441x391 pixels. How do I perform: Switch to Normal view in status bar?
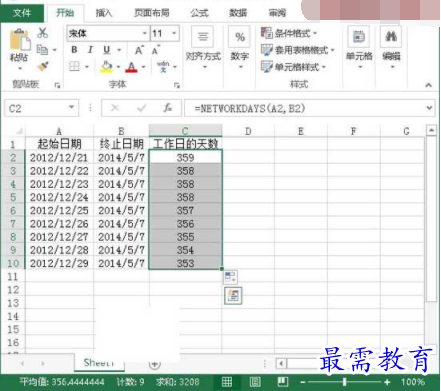coord(227,382)
